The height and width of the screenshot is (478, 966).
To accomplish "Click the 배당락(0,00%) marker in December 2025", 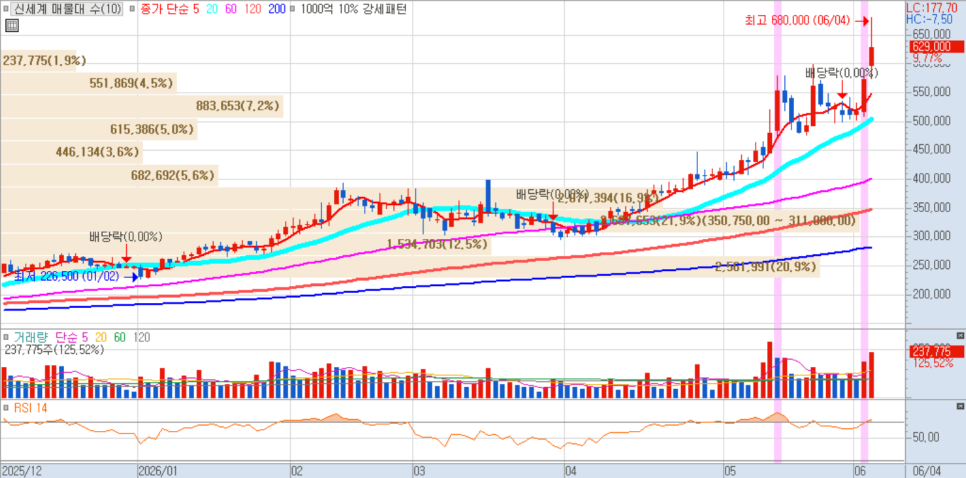I will pyautogui.click(x=126, y=237).
